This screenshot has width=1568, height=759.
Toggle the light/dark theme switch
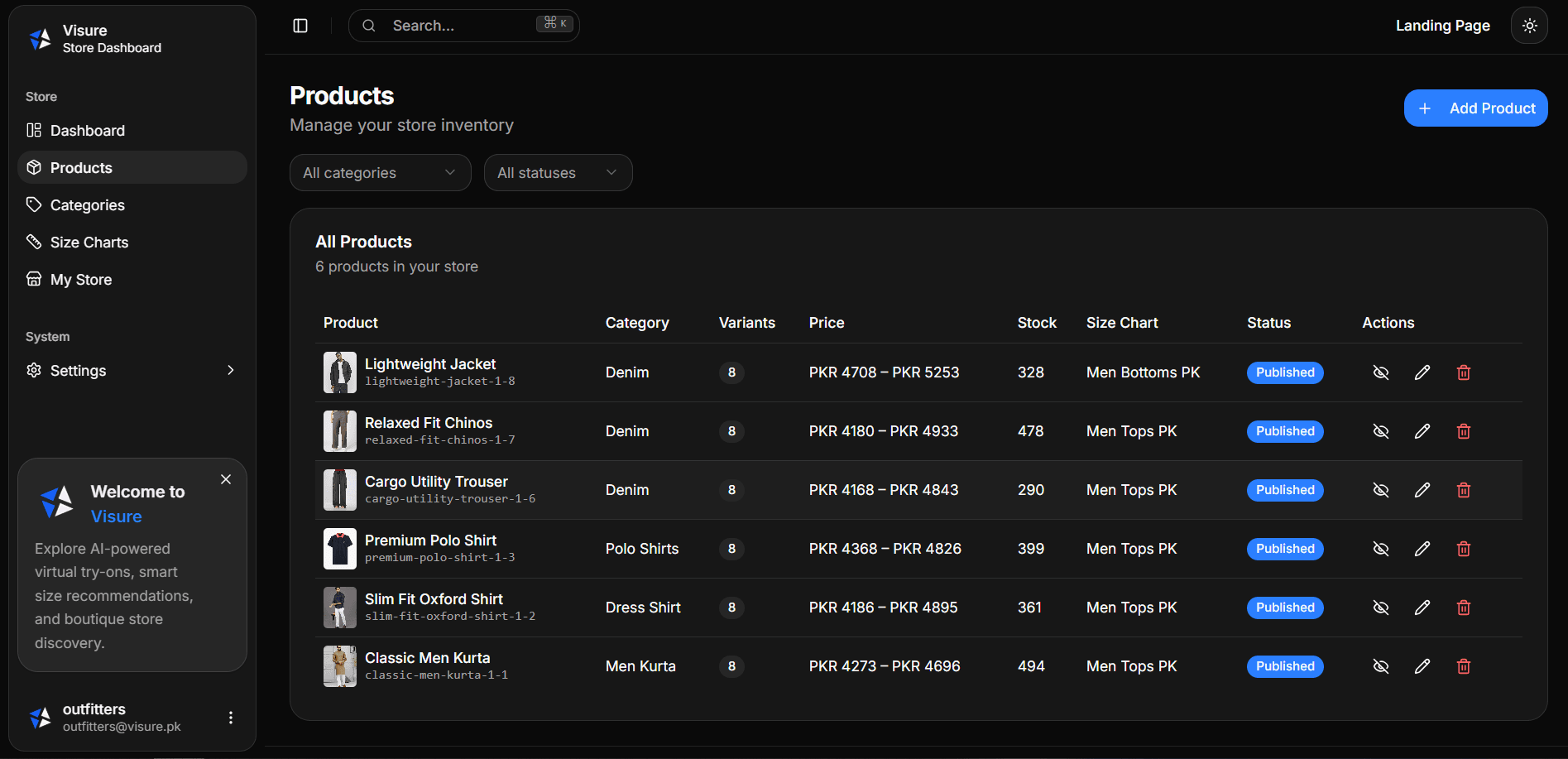pos(1529,25)
